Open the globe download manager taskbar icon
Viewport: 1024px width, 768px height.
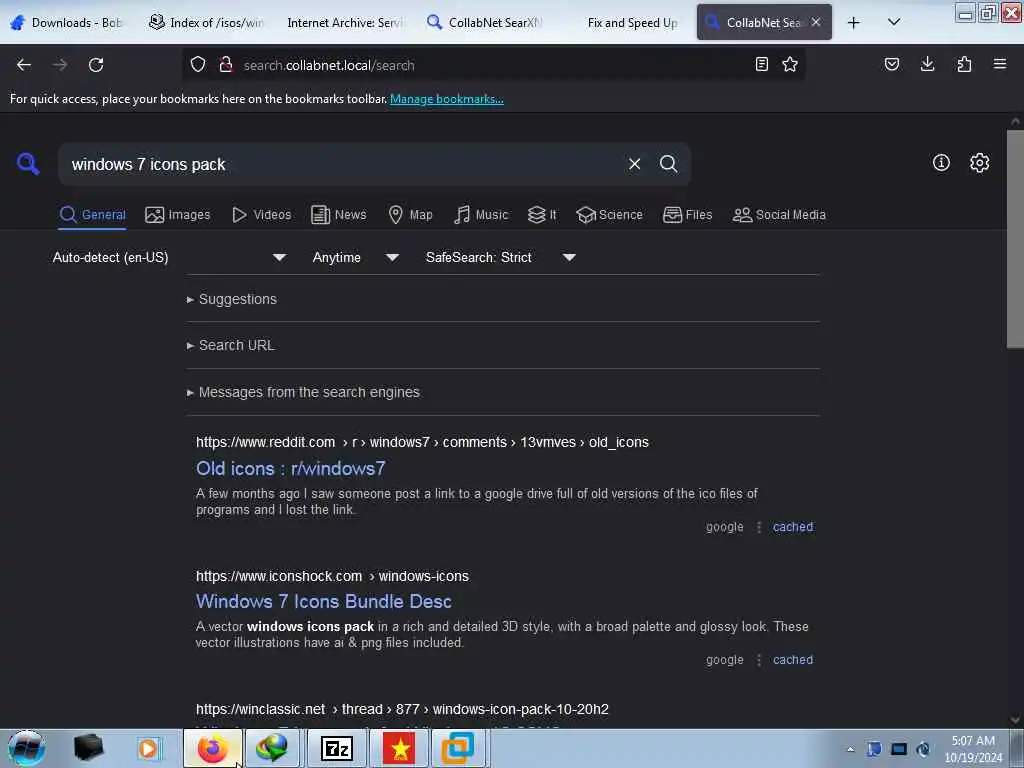272,748
